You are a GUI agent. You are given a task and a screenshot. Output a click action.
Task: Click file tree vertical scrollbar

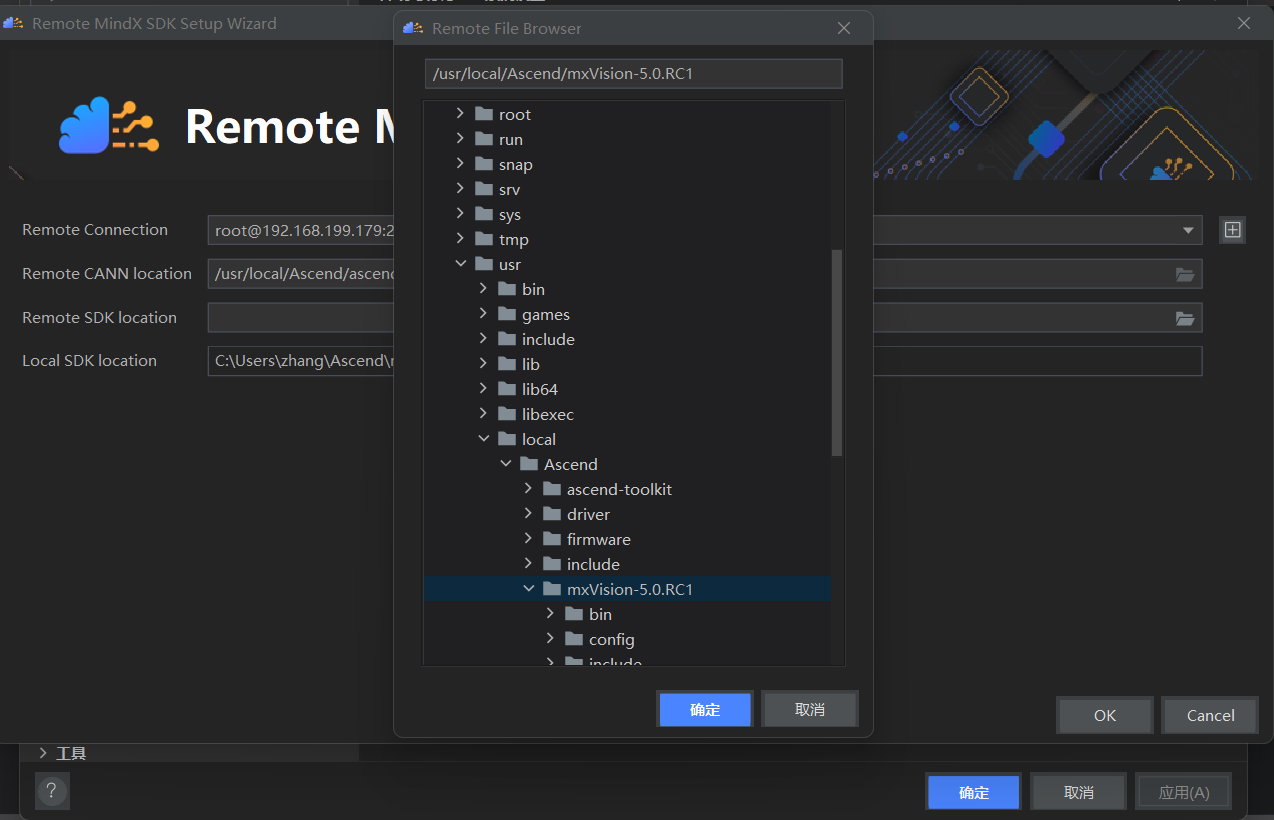click(x=837, y=352)
